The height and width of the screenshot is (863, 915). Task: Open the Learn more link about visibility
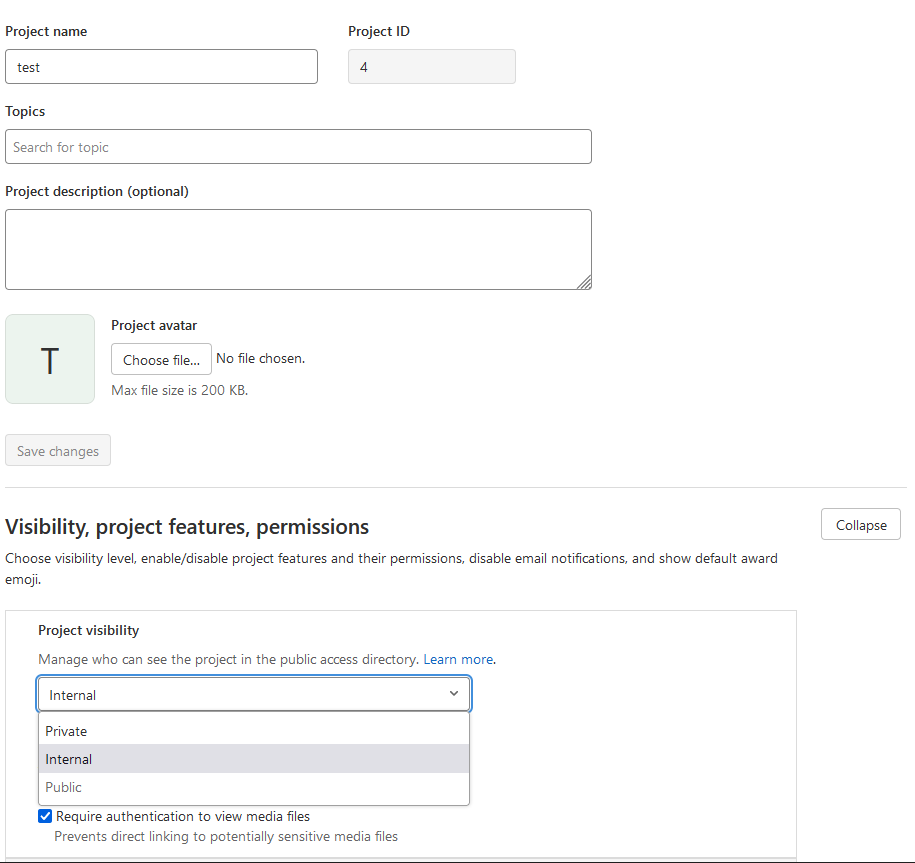(x=458, y=659)
